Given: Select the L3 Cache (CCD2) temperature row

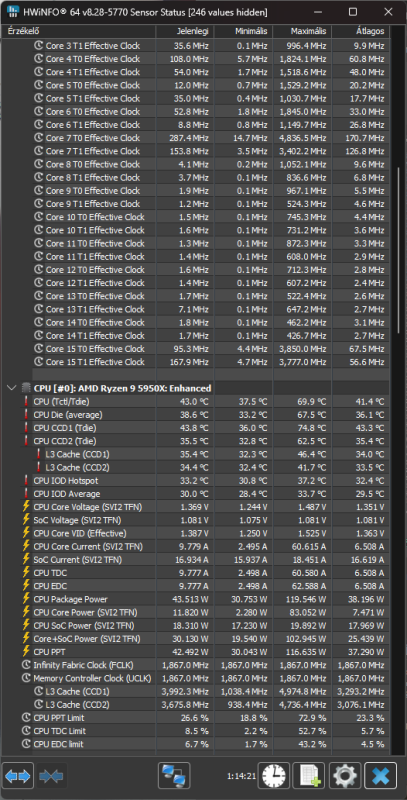Looking at the screenshot, I should [x=211, y=467].
